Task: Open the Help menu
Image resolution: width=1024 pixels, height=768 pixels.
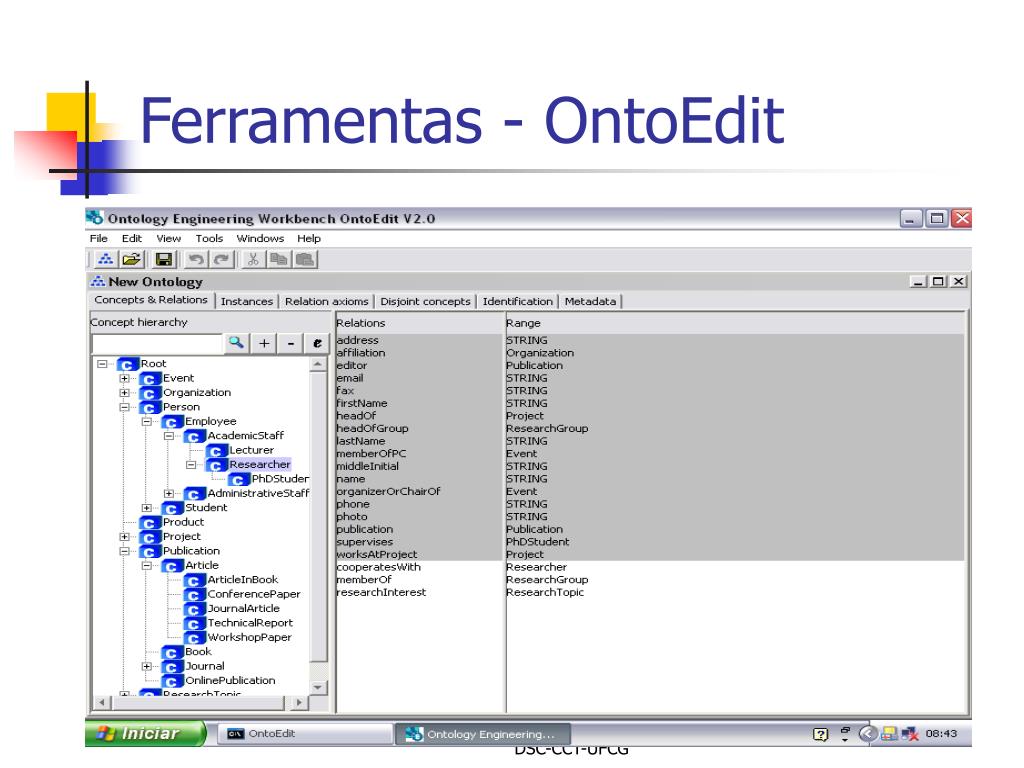Action: (309, 238)
